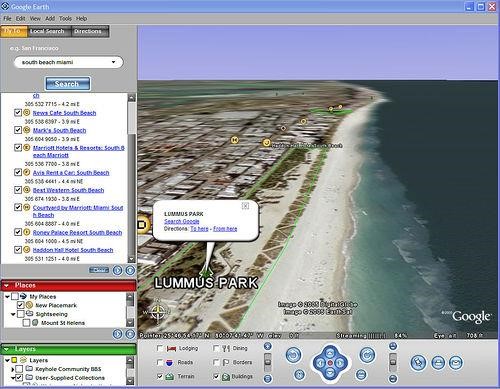The image size is (500, 389).
Task: Click the Search Google link in balloon
Action: [x=182, y=221]
